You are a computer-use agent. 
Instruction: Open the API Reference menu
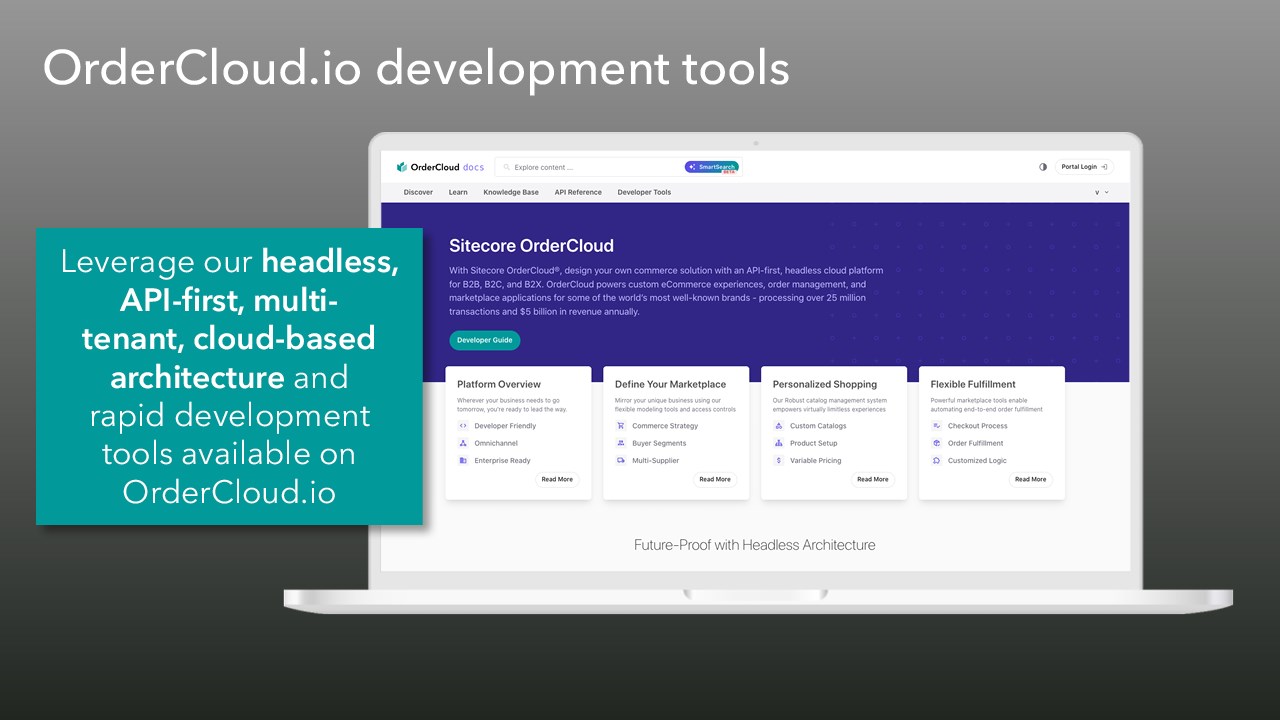click(578, 192)
